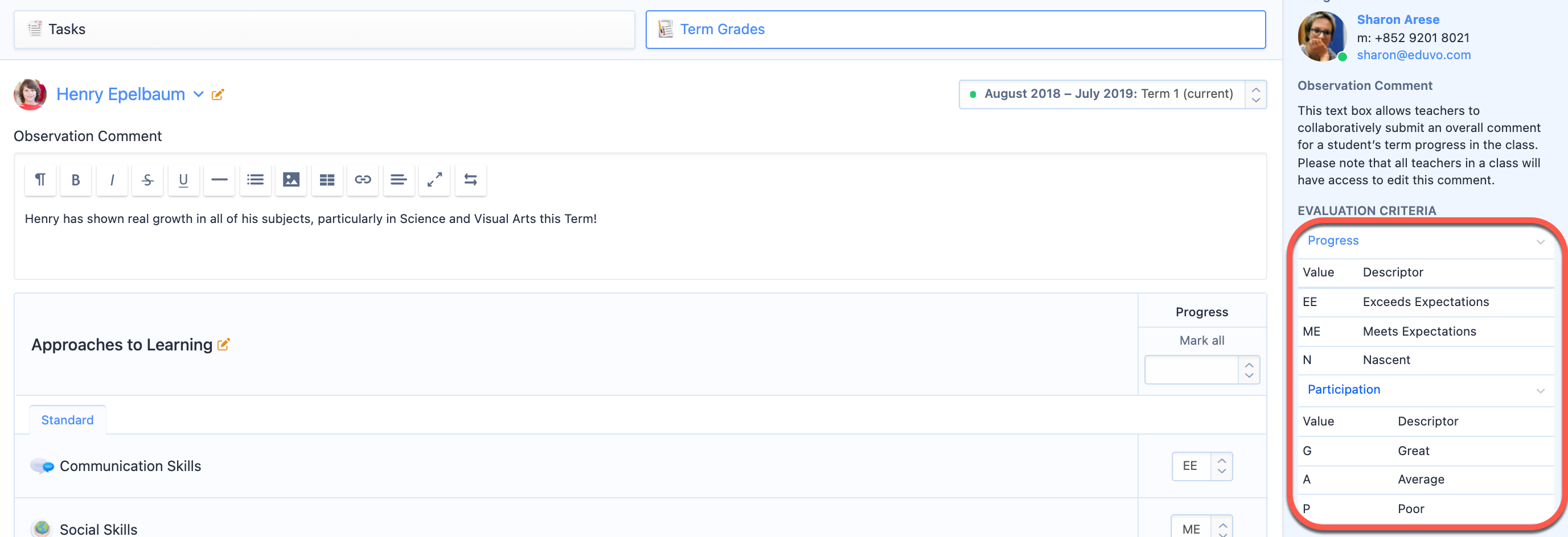Viewport: 1568px width, 537px height.
Task: Change Communication Skills EE grade dropdown
Action: [1201, 466]
